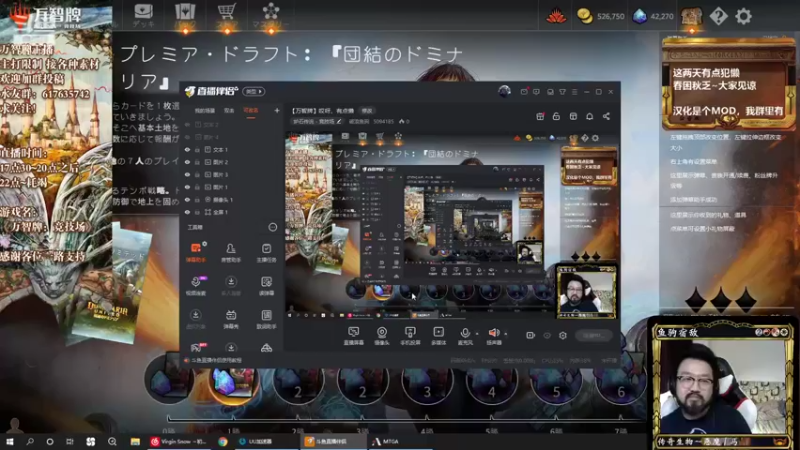Open the shopping cart store in game header
800x450 pixels.
[227, 15]
